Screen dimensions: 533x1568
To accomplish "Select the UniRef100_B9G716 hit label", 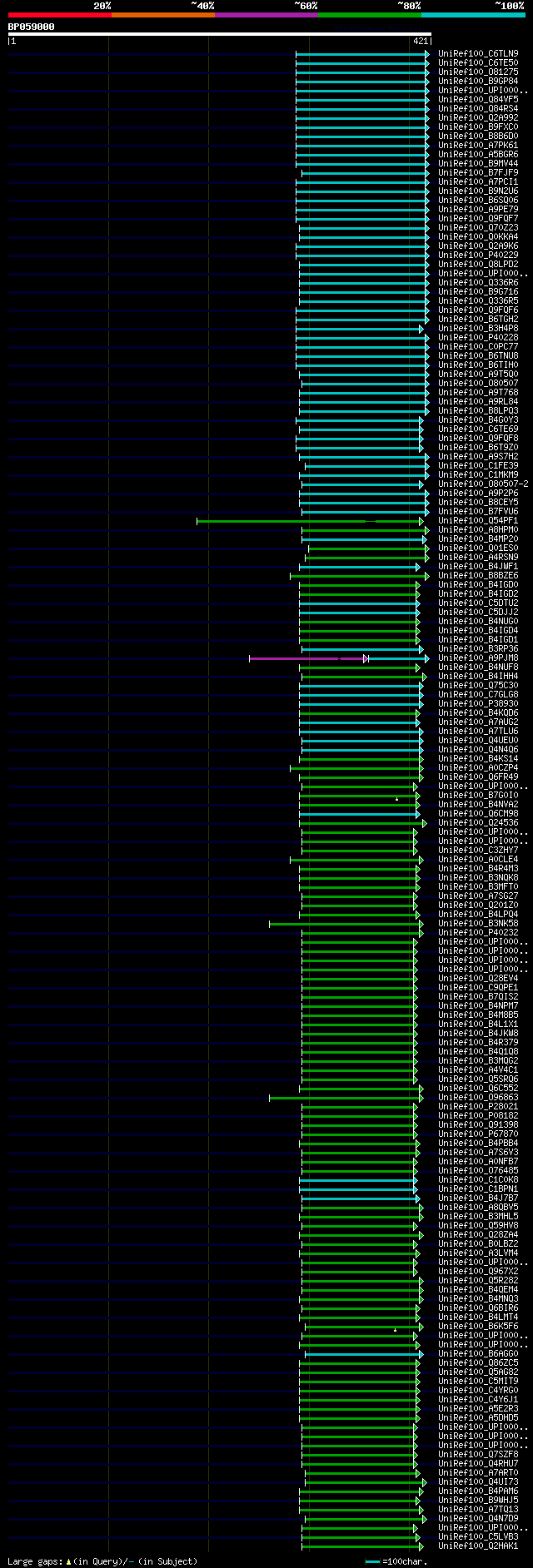I will (x=478, y=291).
